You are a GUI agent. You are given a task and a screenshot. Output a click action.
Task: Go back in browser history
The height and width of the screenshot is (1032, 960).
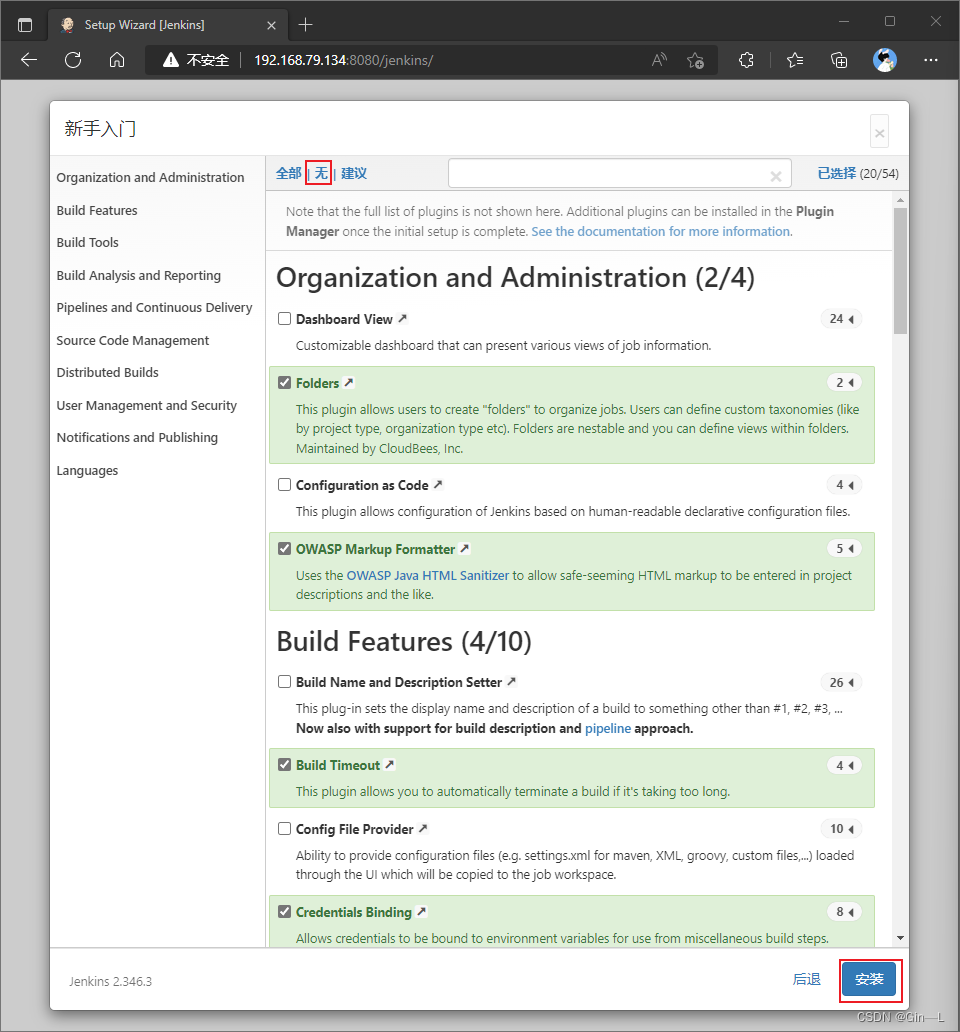coord(29,60)
